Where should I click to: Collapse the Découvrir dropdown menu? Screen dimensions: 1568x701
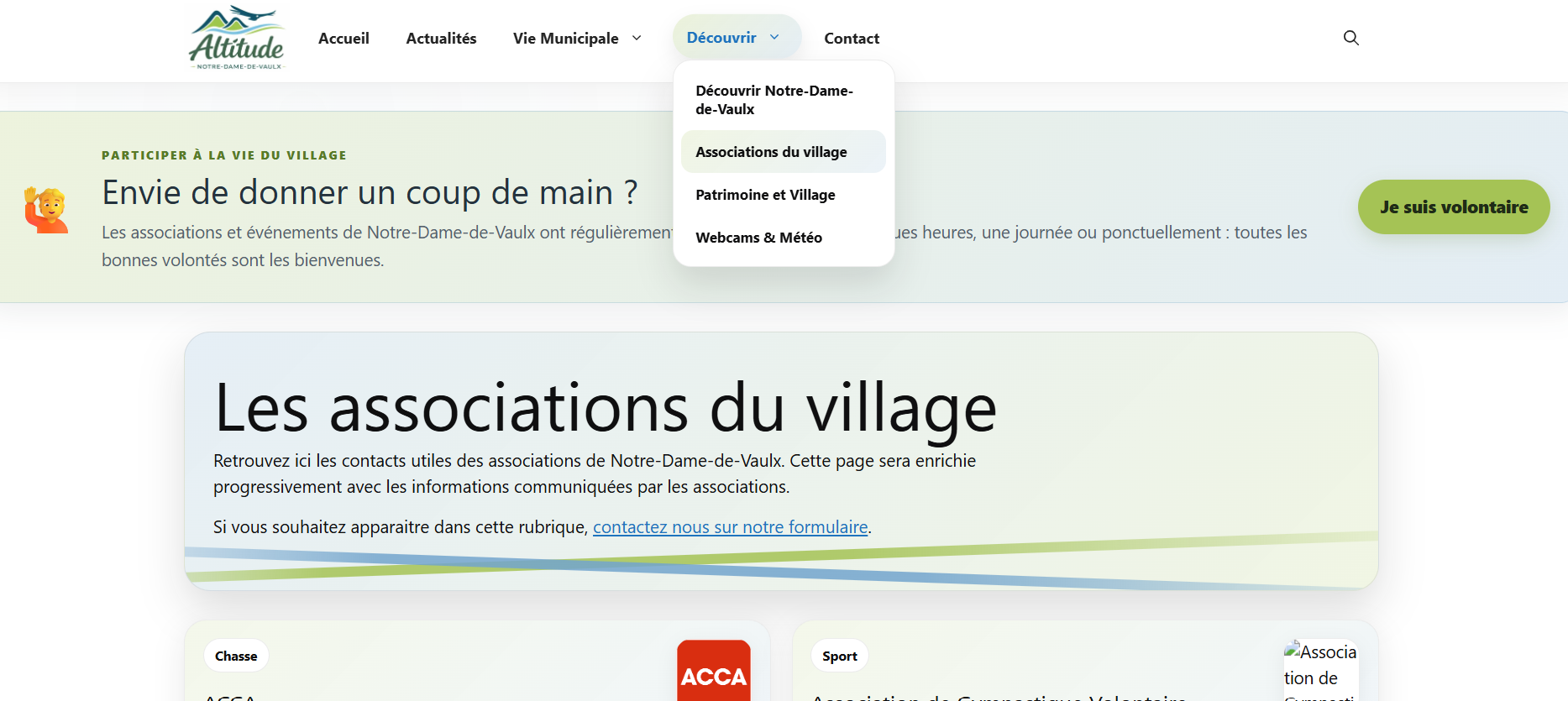click(x=737, y=37)
